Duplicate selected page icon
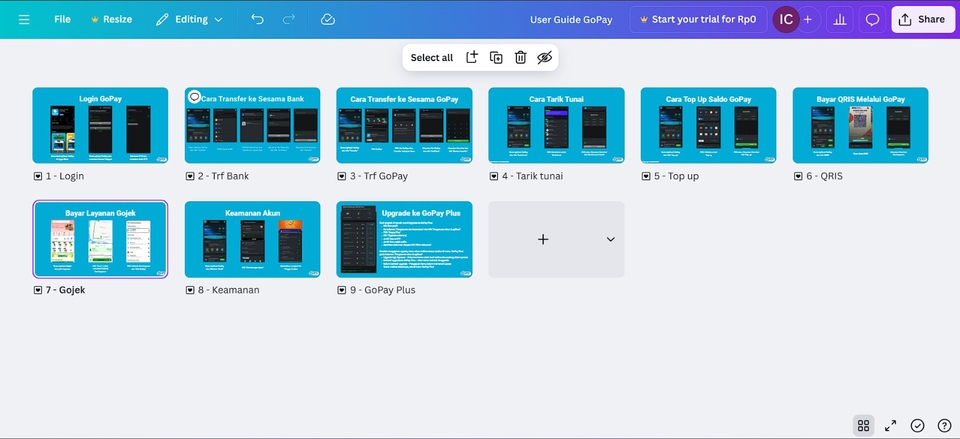 (496, 58)
